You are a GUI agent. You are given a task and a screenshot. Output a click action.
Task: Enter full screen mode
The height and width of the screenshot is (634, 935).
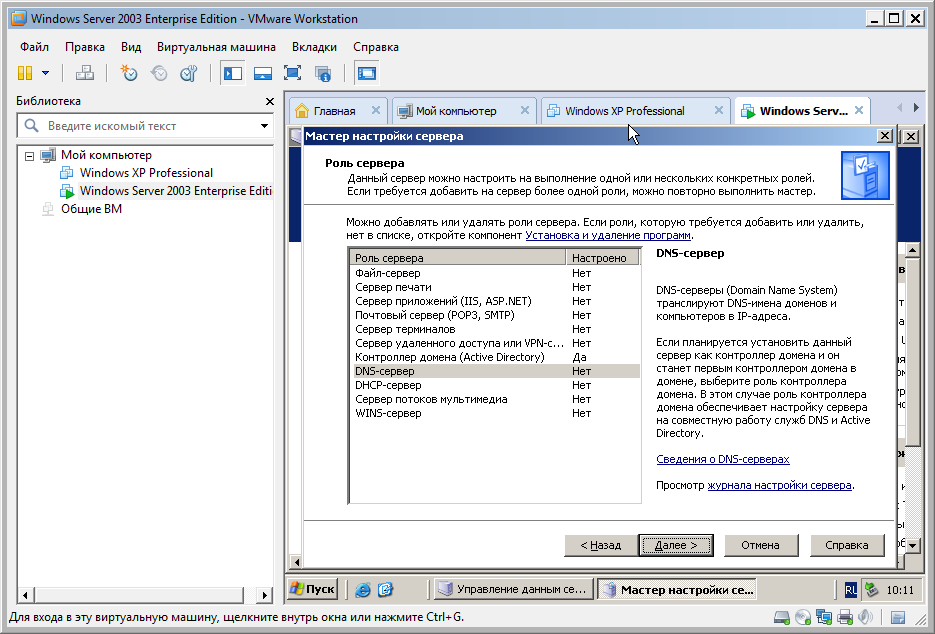pyautogui.click(x=292, y=73)
